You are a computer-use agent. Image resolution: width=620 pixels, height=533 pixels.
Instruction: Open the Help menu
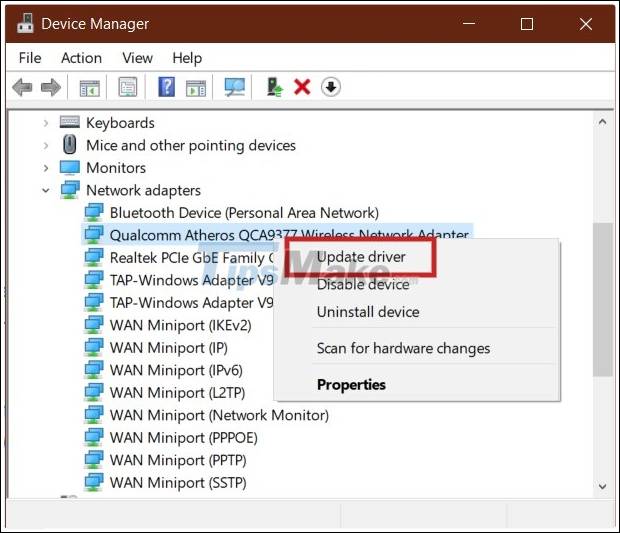187,58
